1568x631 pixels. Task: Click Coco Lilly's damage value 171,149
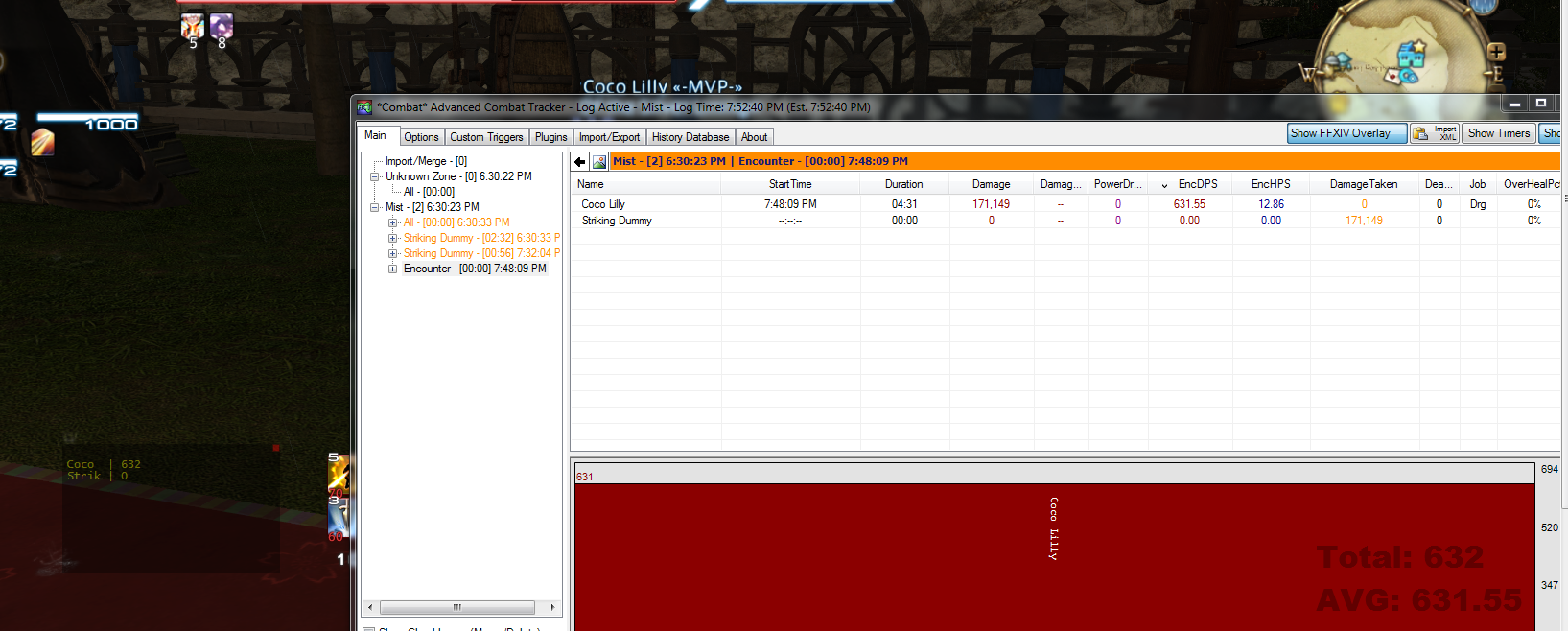point(991,204)
